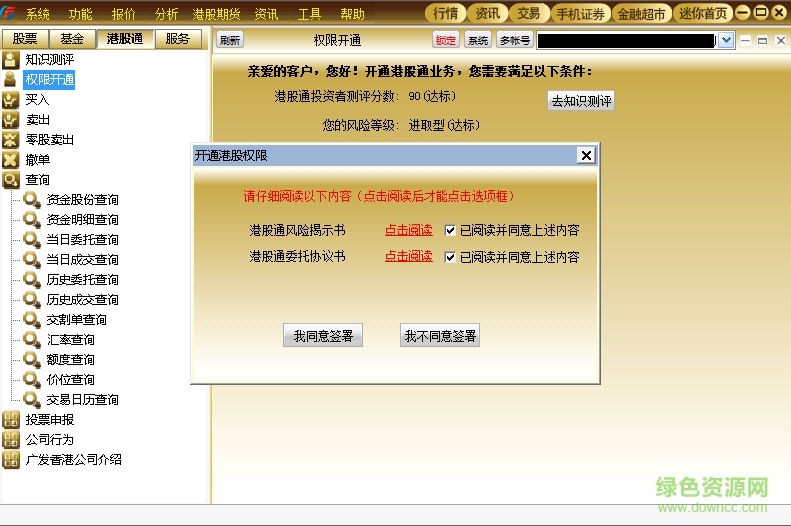Switch to the 港股通 tab

(x=125, y=38)
